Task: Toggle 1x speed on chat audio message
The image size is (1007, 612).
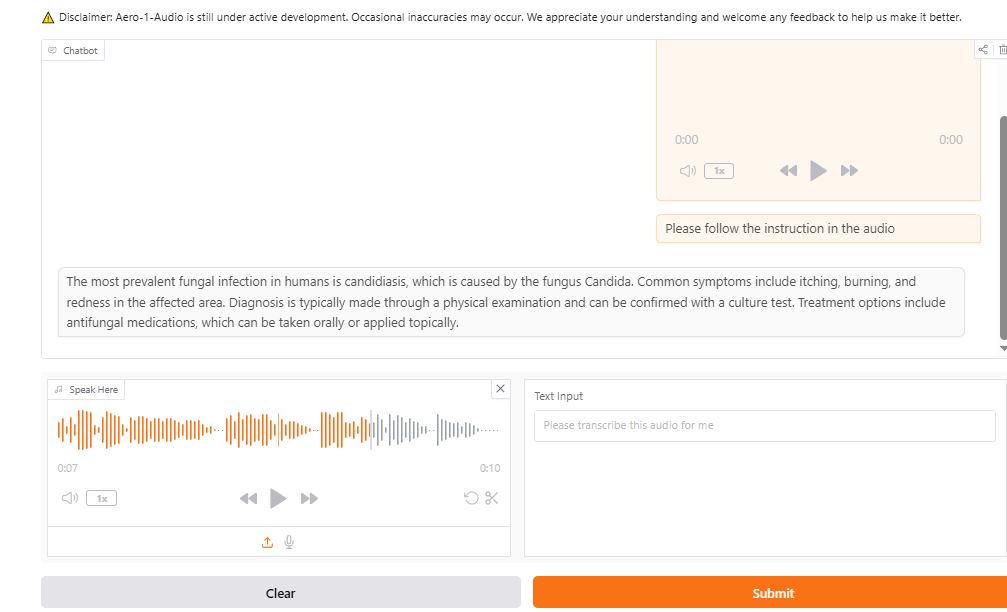Action: (718, 171)
